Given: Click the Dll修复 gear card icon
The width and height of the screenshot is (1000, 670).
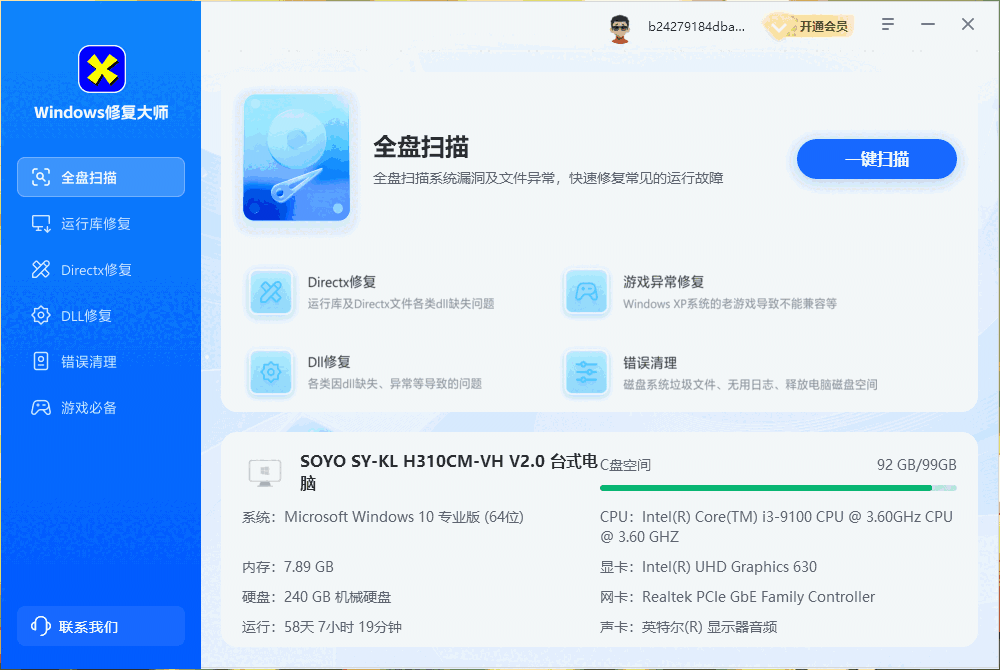Looking at the screenshot, I should click(x=270, y=373).
